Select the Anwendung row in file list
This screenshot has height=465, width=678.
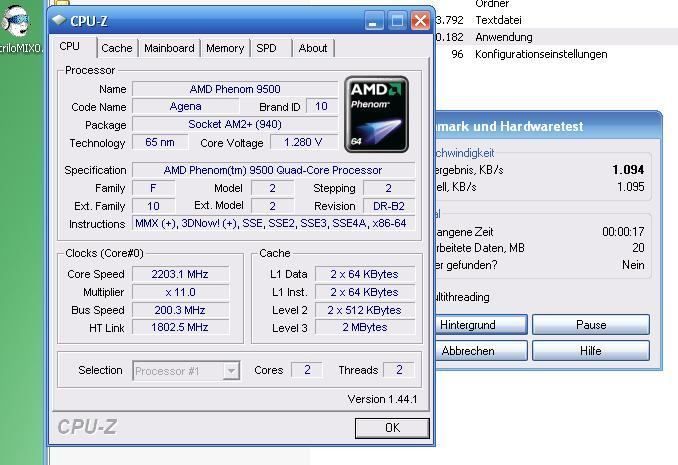[556, 37]
